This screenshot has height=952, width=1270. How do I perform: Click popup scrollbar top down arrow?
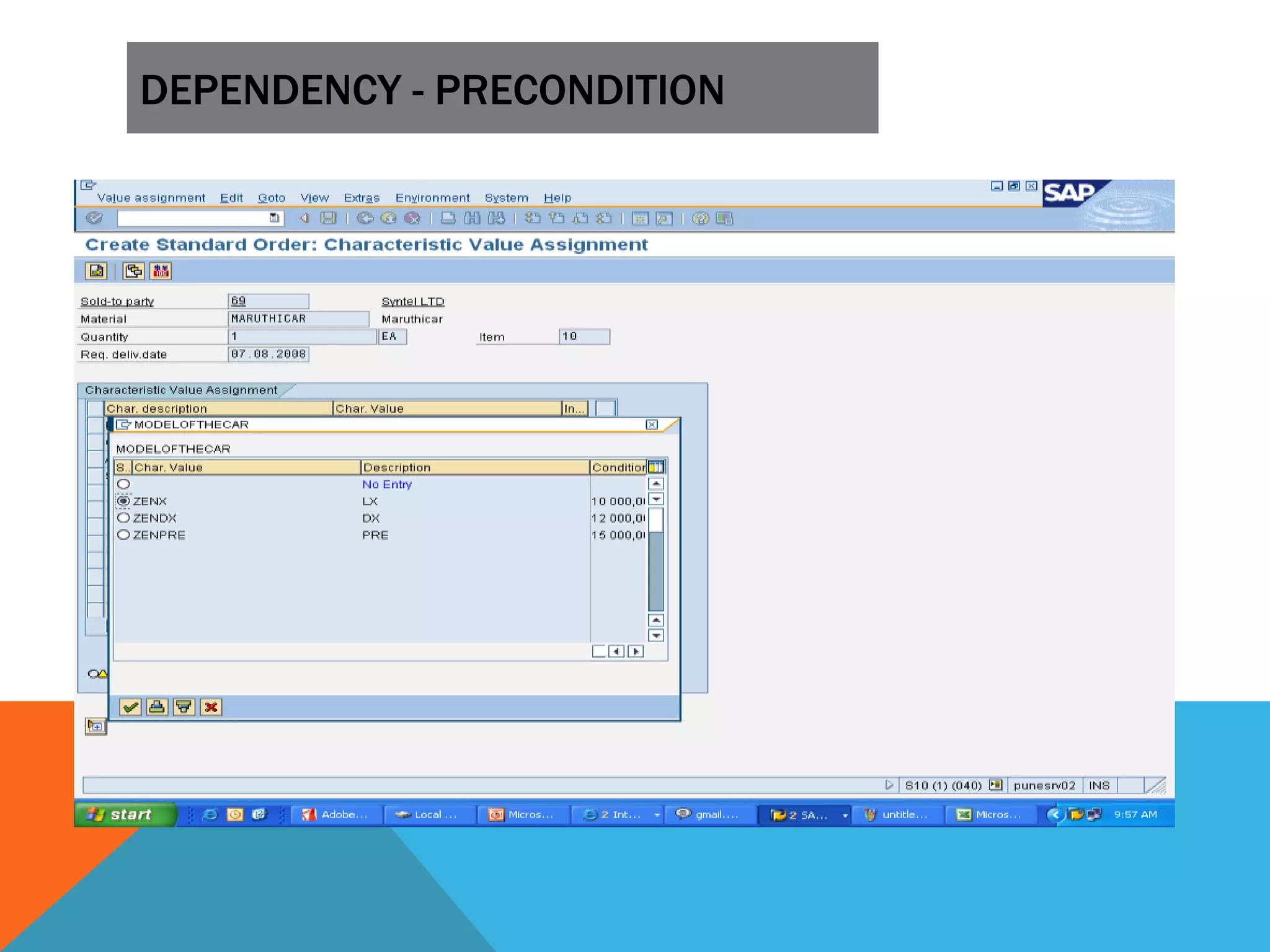tap(656, 499)
